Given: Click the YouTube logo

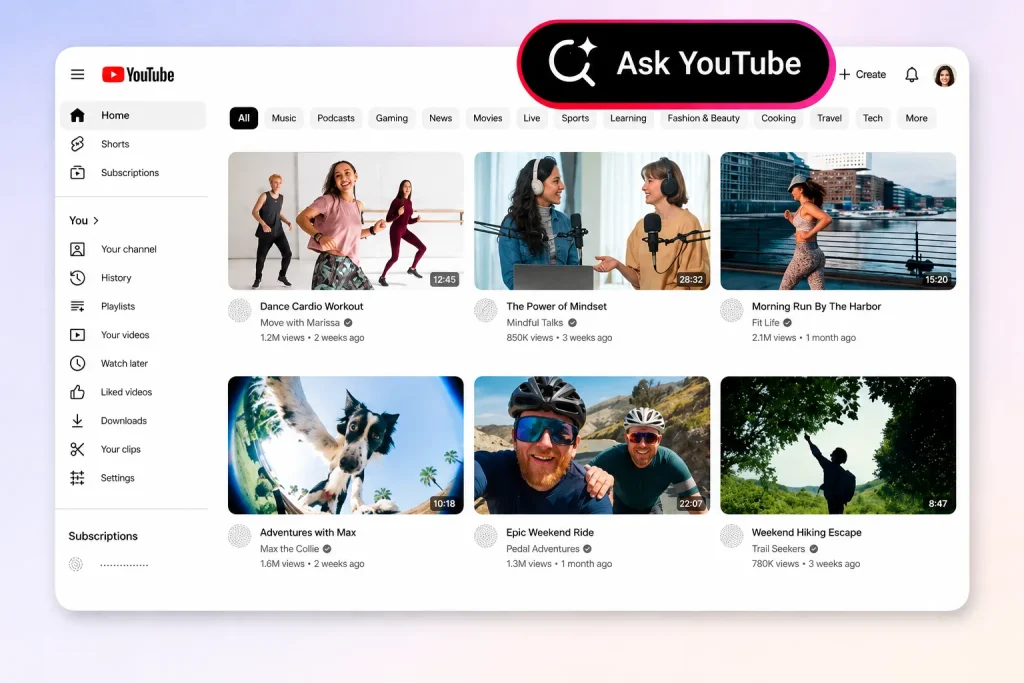Looking at the screenshot, I should coord(138,74).
